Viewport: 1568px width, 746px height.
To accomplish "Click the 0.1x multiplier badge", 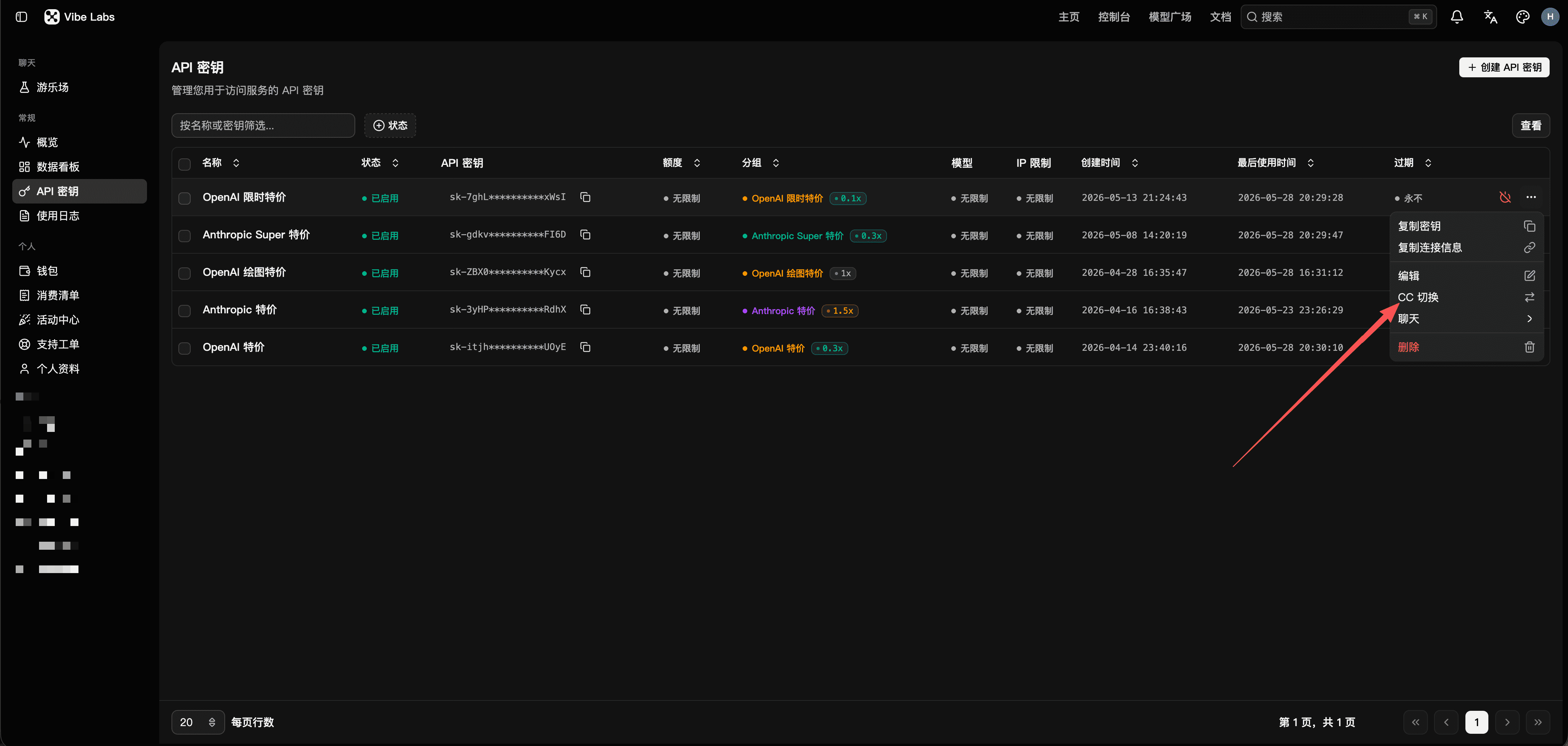I will [848, 199].
